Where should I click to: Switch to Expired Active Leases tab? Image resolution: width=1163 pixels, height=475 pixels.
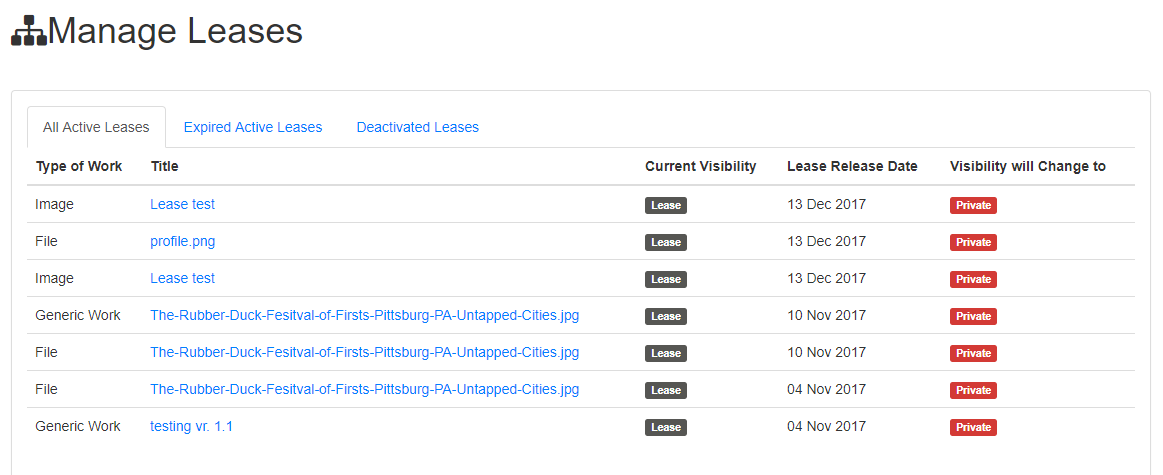(x=253, y=127)
